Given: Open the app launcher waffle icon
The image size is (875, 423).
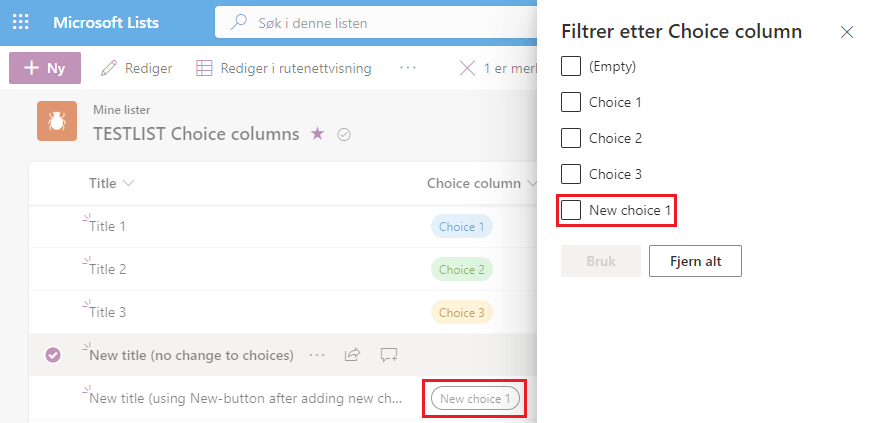Looking at the screenshot, I should 21,23.
